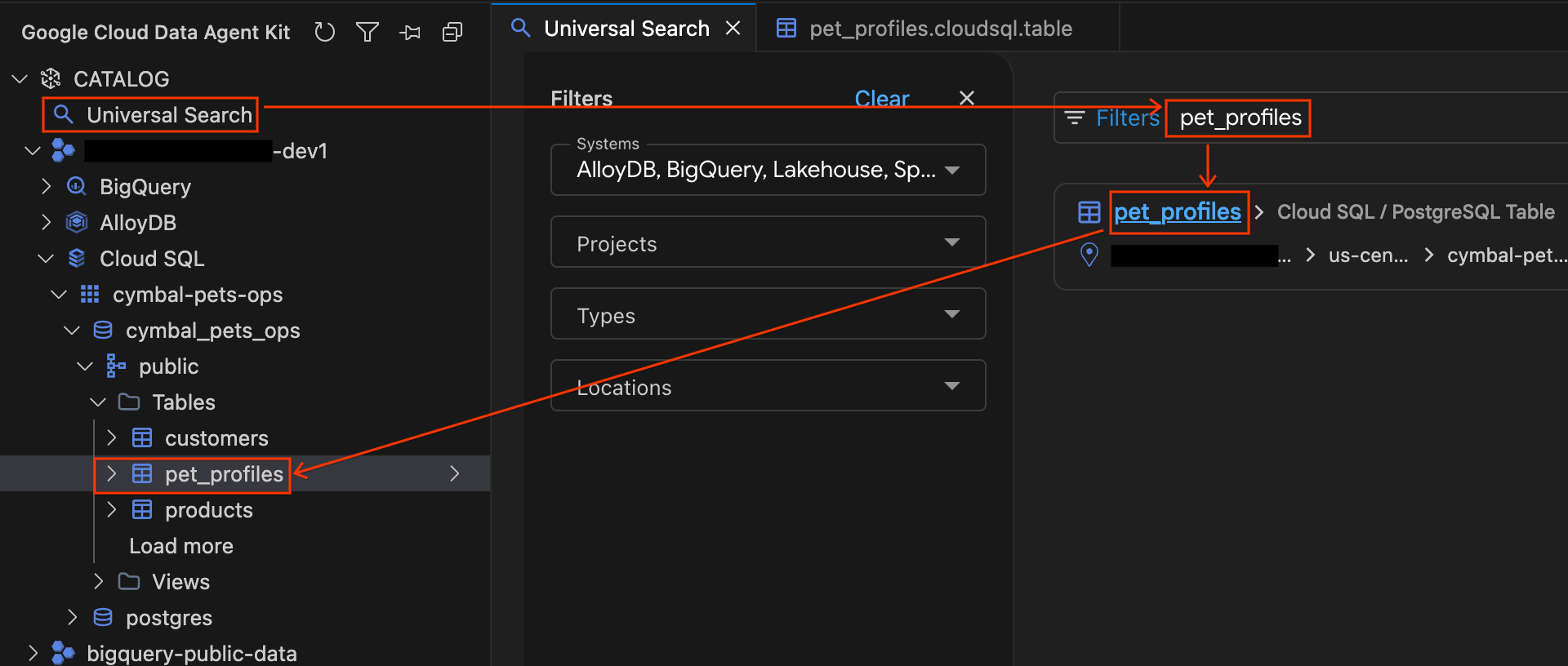Click the Filters button beside search box
1568x666 pixels.
point(1111,118)
